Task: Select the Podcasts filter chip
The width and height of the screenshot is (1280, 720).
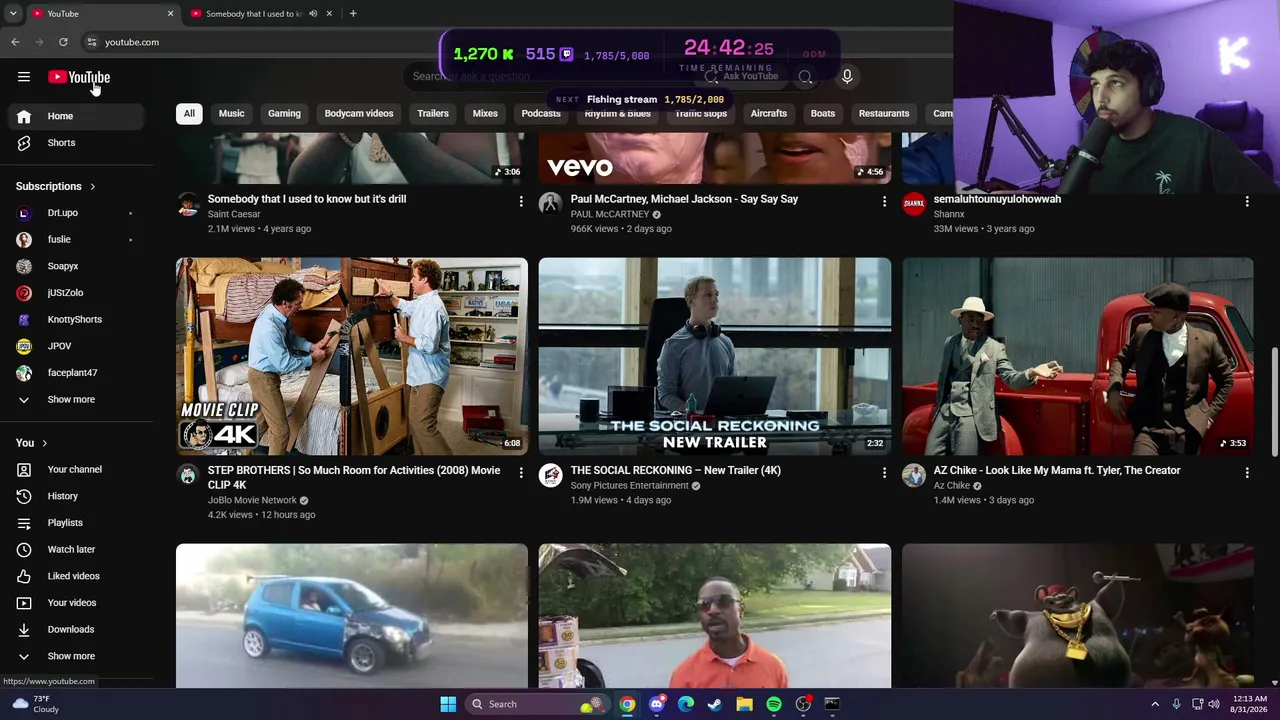Action: [541, 113]
